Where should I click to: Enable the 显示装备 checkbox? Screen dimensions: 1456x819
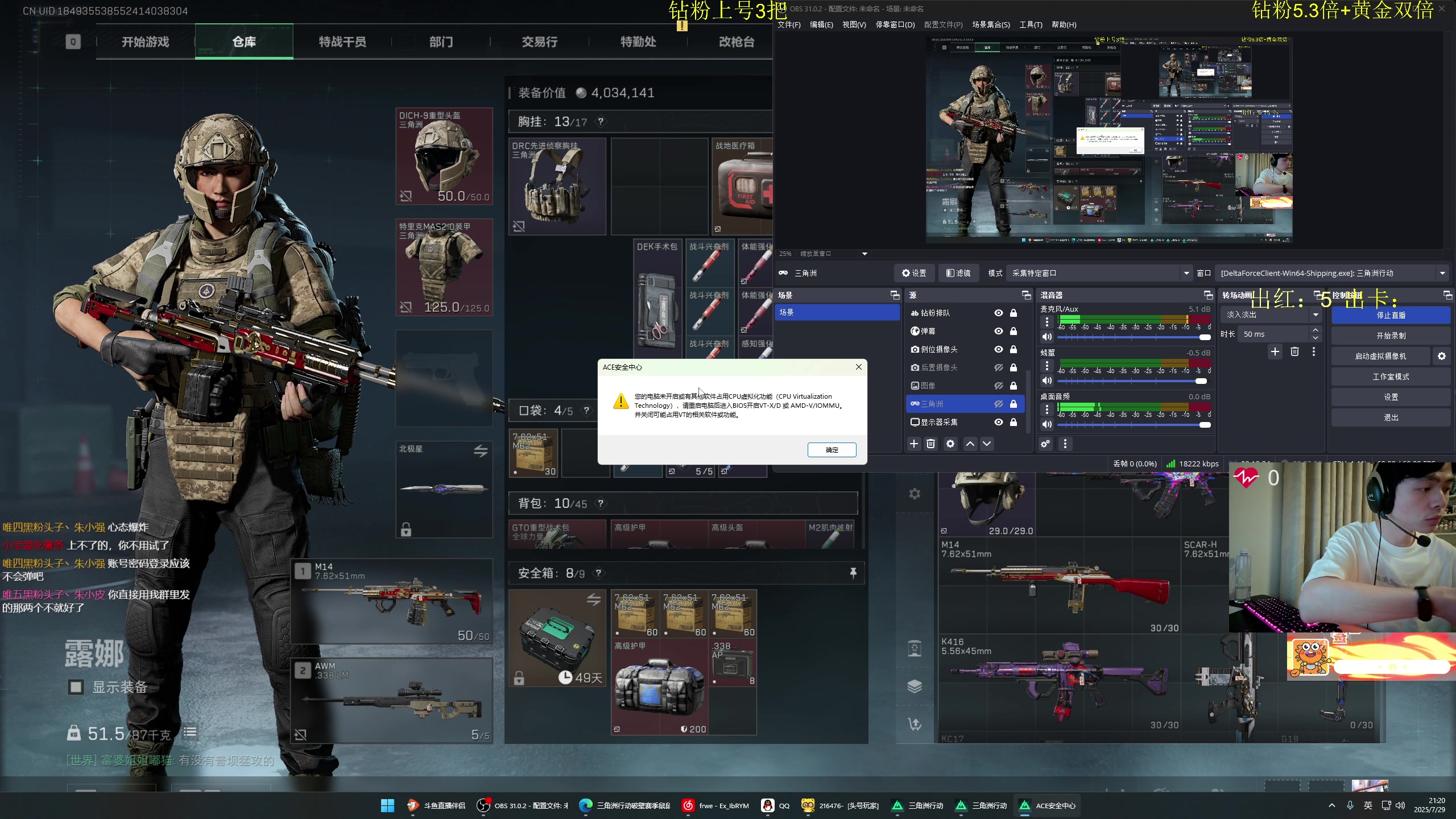pos(76,687)
